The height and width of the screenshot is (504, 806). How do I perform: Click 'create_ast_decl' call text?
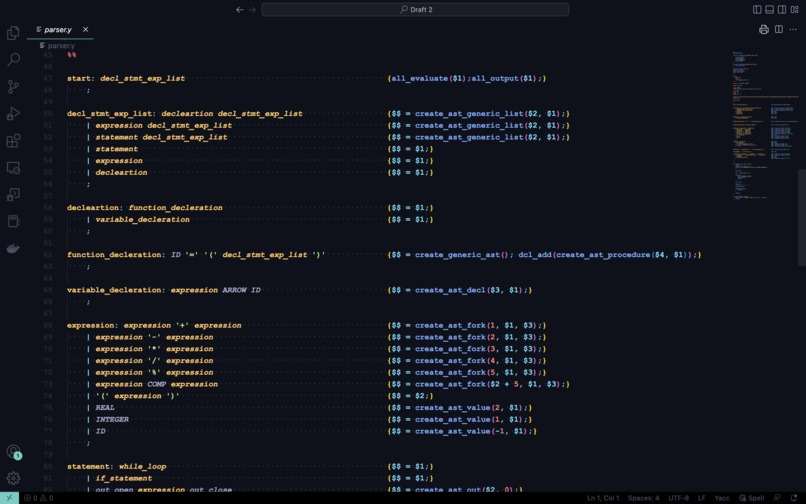pos(450,290)
